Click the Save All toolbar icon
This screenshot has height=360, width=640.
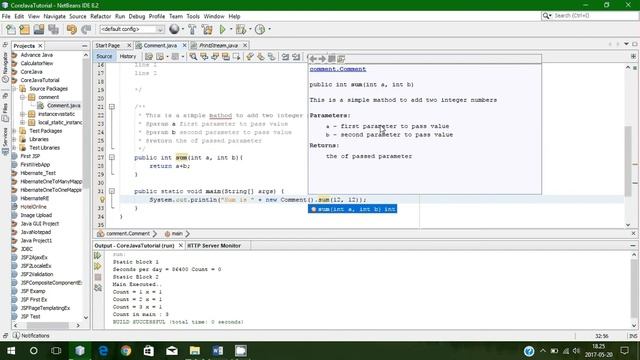point(53,29)
